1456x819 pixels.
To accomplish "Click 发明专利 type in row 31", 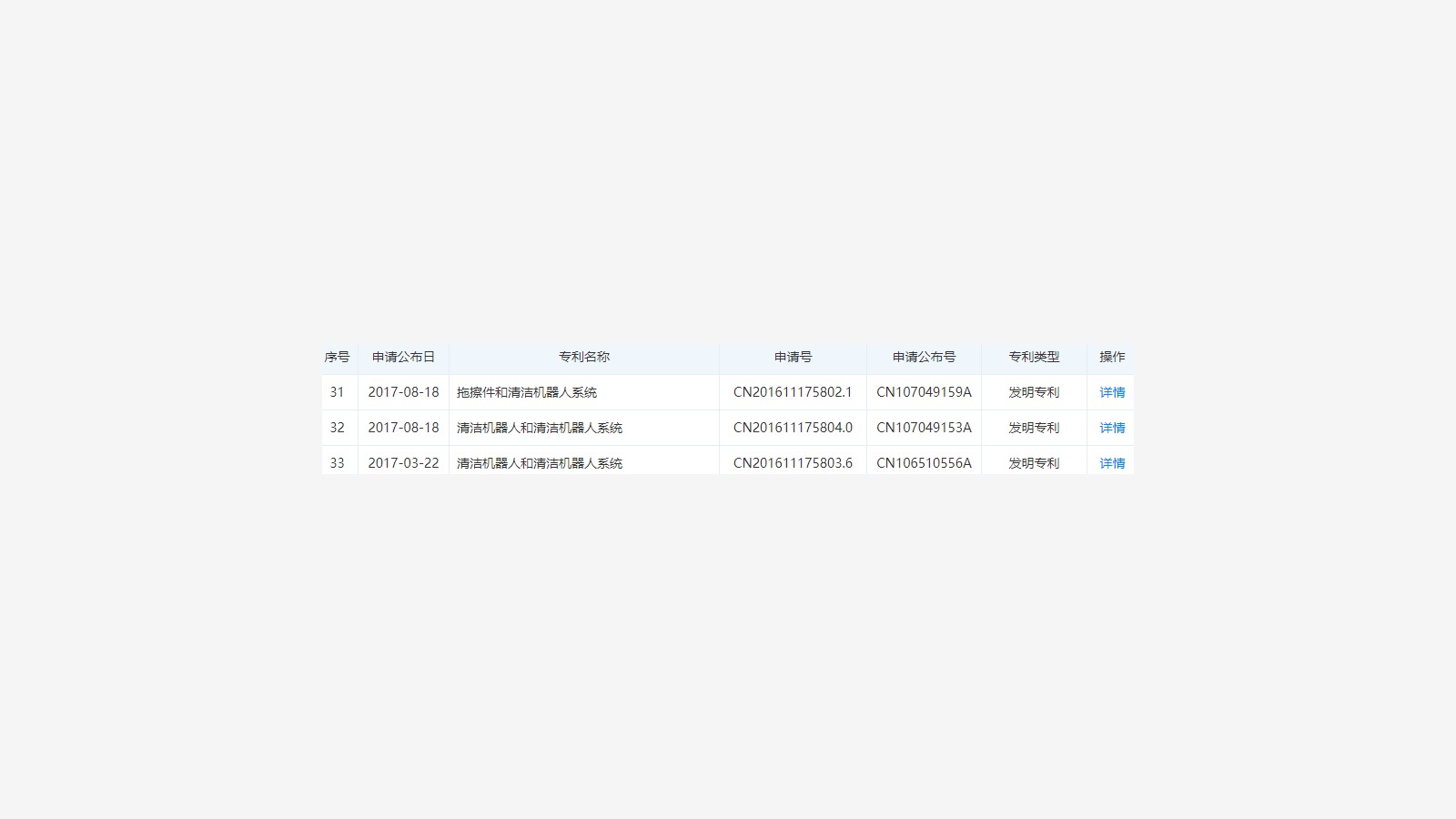I will point(1034,392).
